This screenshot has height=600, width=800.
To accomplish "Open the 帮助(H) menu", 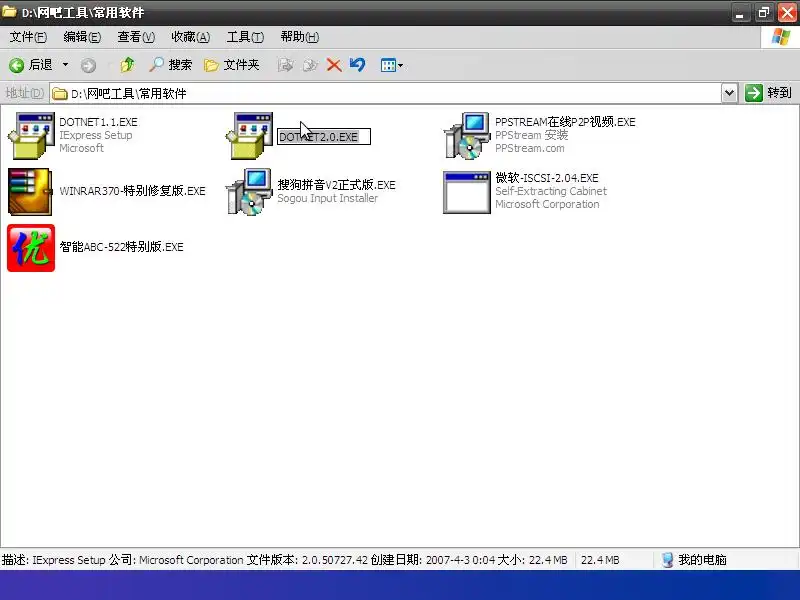I will pos(299,37).
